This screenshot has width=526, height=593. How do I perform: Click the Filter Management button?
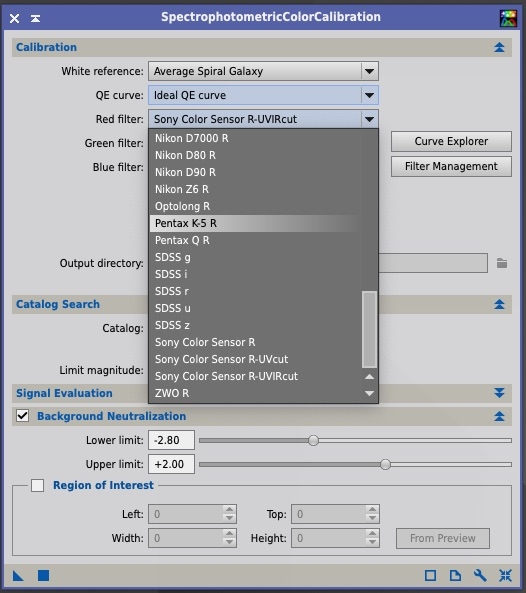tap(451, 166)
